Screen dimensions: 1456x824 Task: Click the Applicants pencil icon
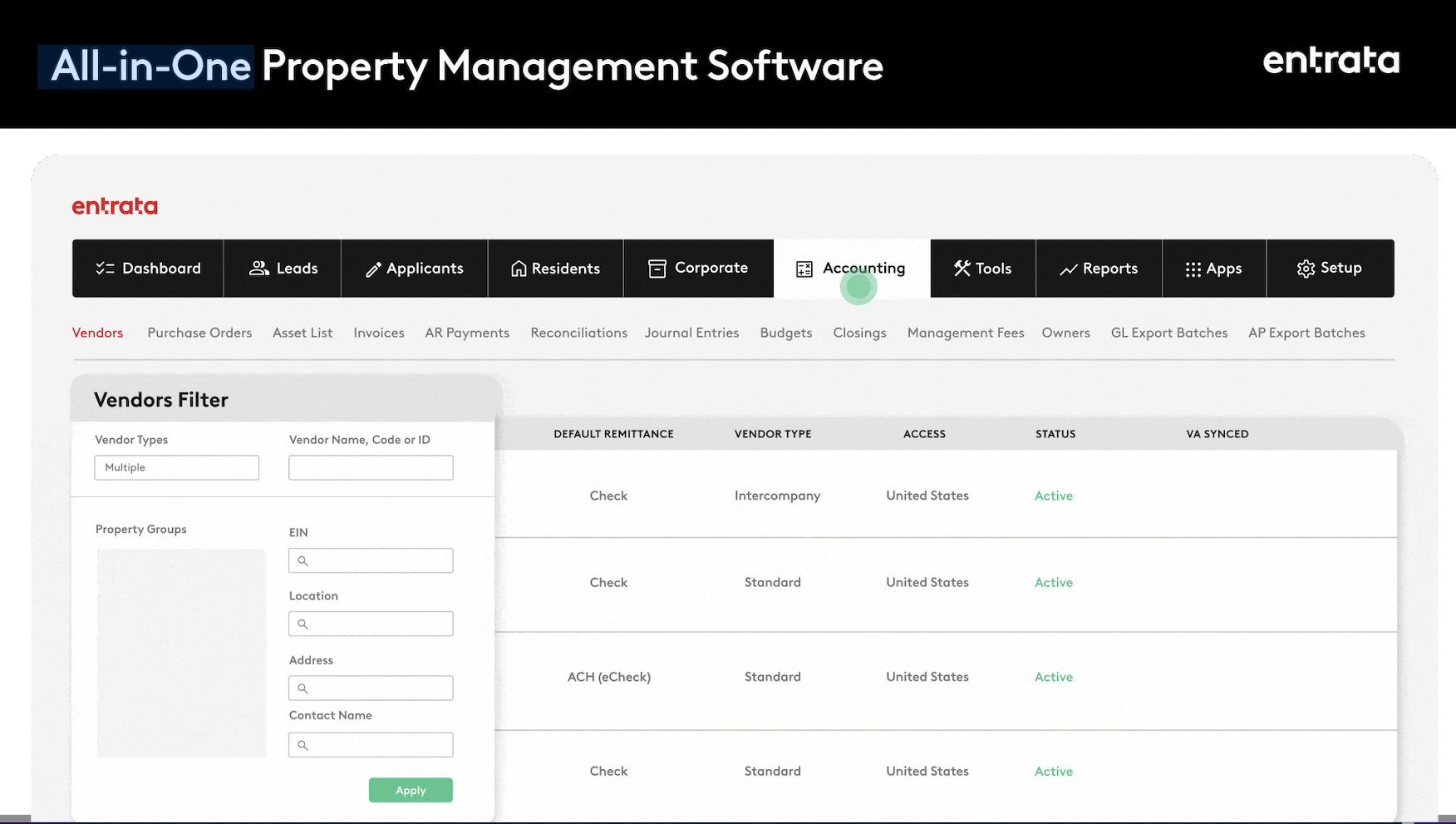pyautogui.click(x=374, y=268)
